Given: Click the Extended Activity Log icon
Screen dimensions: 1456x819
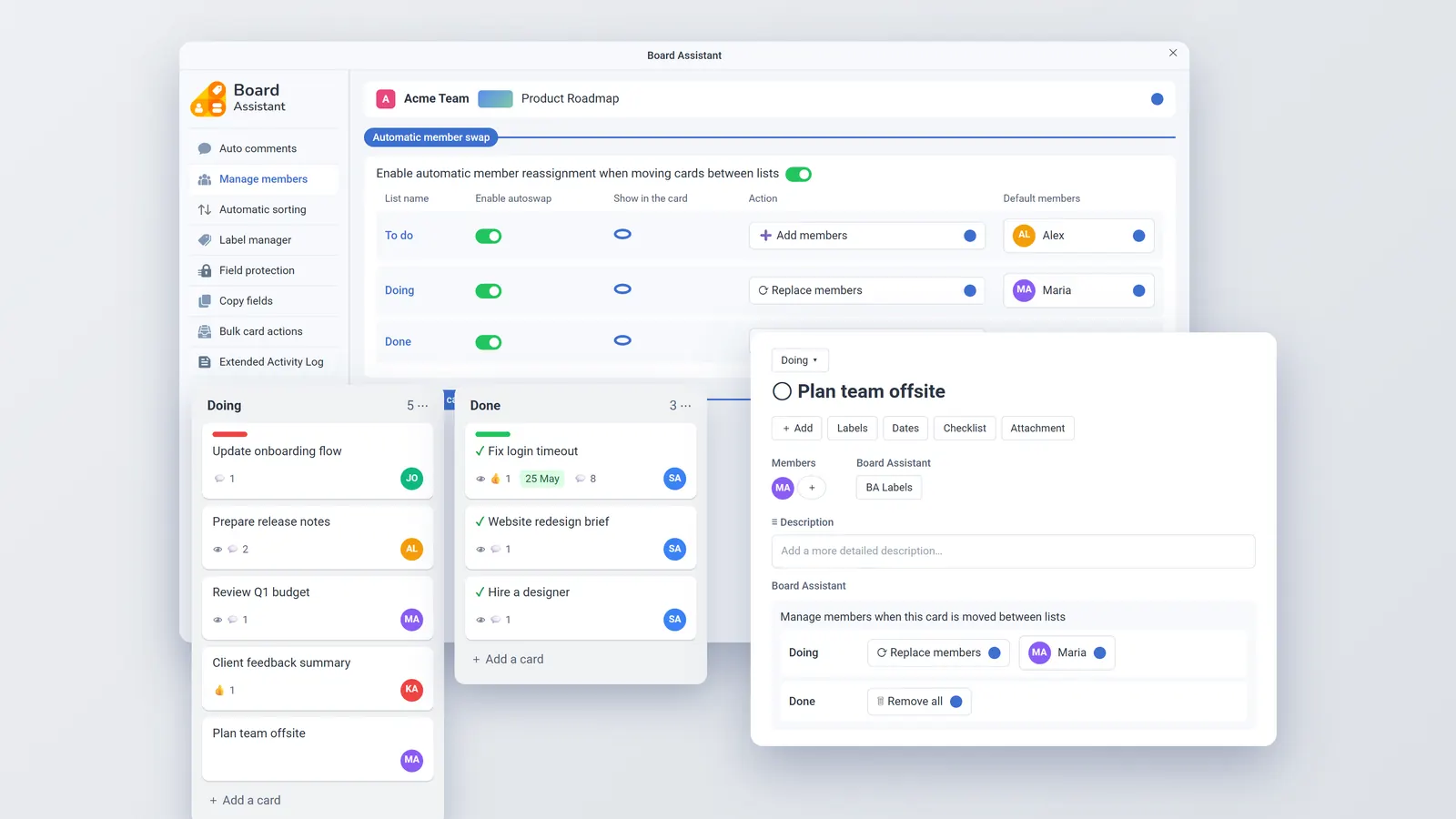Looking at the screenshot, I should (x=205, y=362).
